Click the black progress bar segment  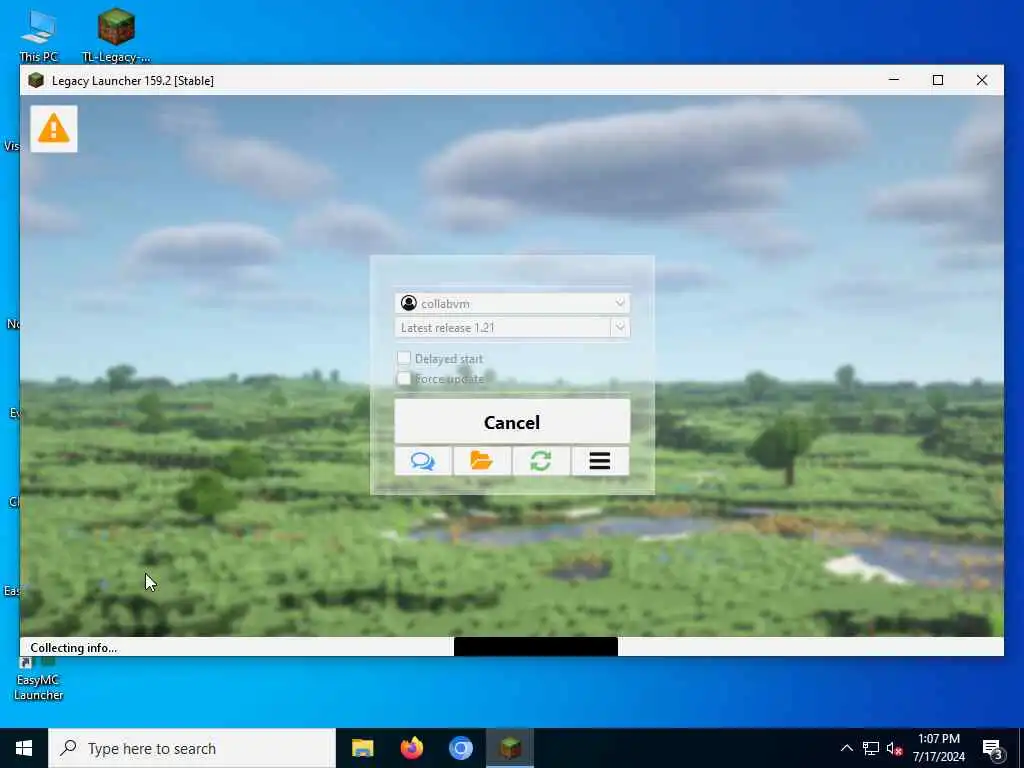(x=536, y=647)
